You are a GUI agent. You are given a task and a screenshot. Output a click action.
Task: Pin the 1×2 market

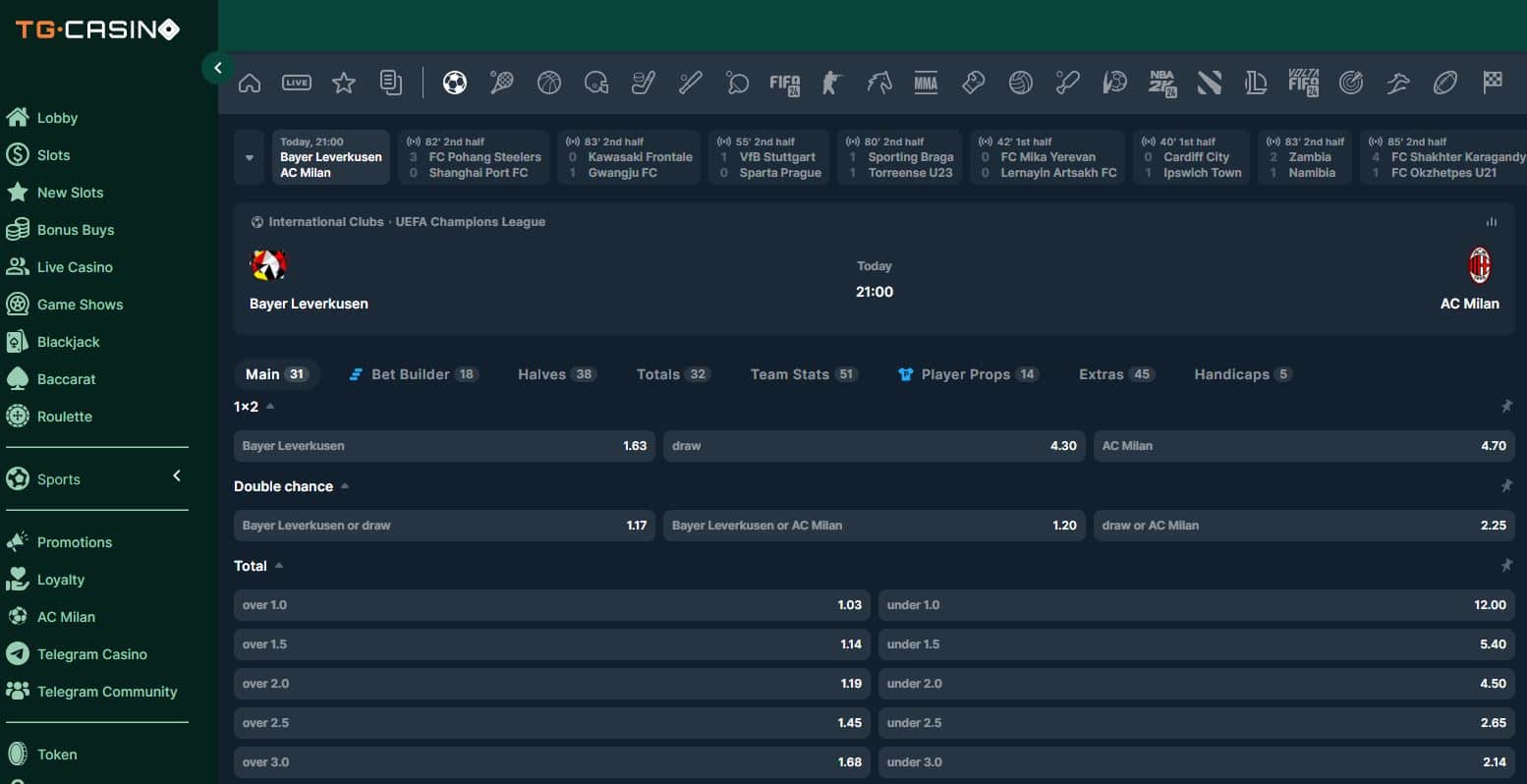[1505, 406]
